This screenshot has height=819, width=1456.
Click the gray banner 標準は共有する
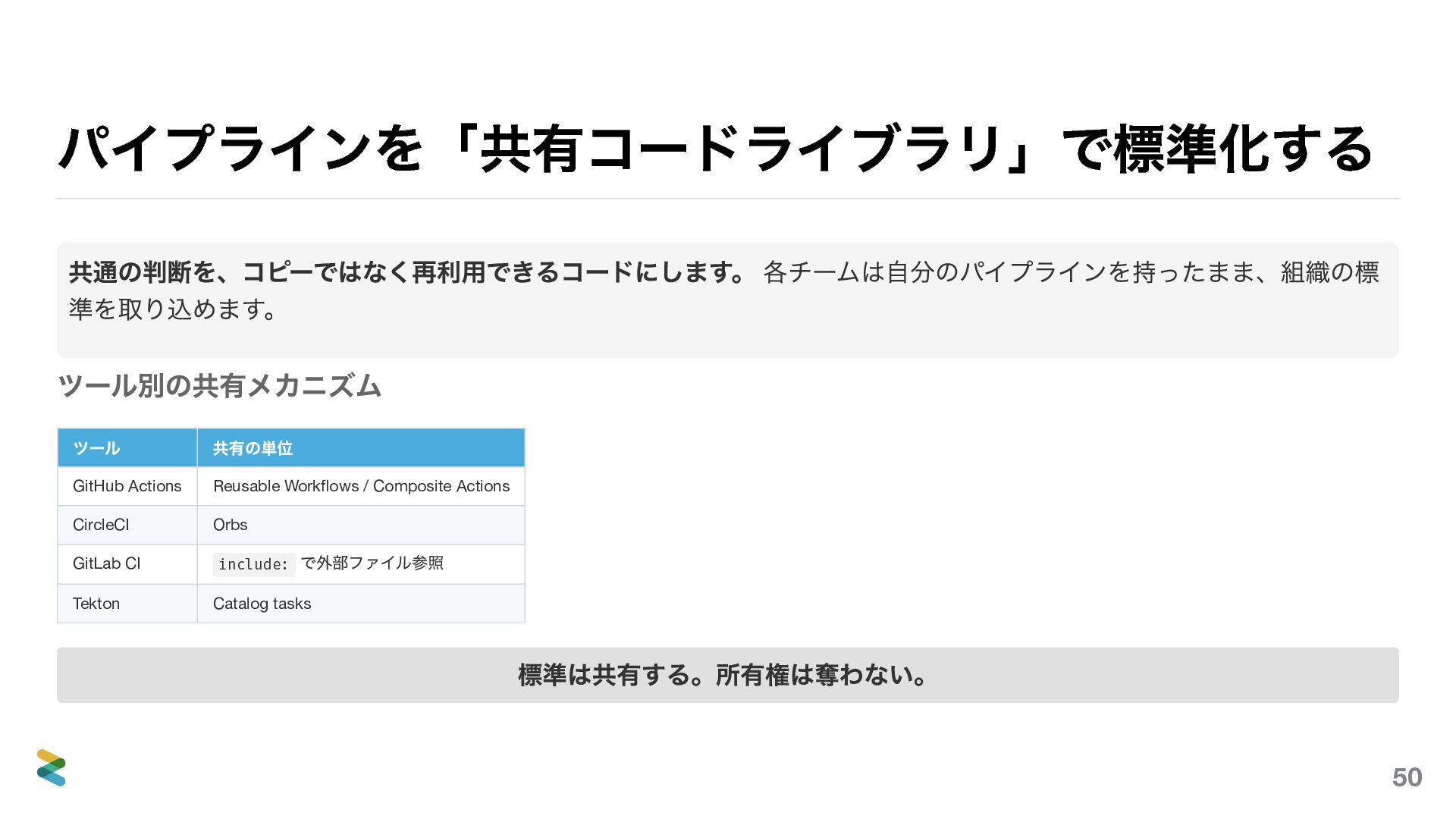click(x=728, y=675)
